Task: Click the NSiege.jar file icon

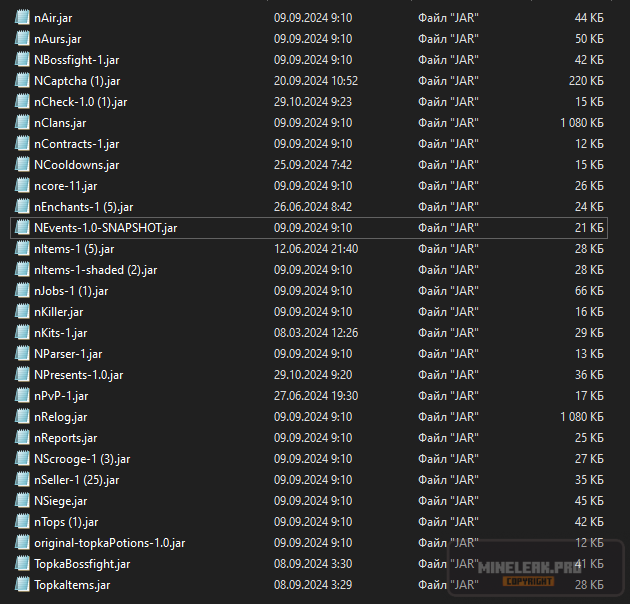Action: pyautogui.click(x=22, y=500)
